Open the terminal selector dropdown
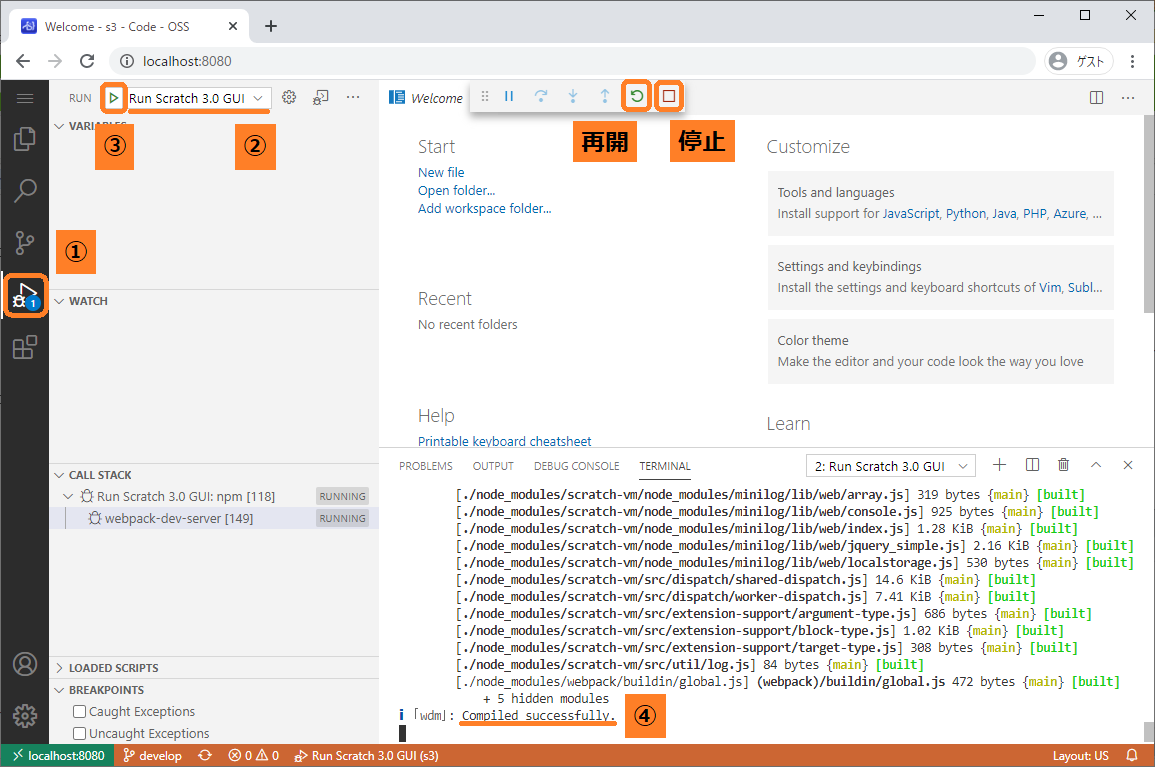The width and height of the screenshot is (1155, 767). click(x=891, y=466)
